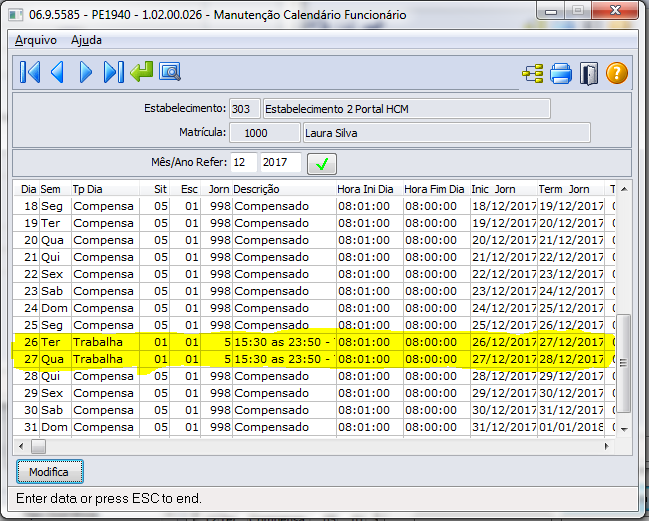Click the horizontal scrollbar right arrow

(607, 446)
